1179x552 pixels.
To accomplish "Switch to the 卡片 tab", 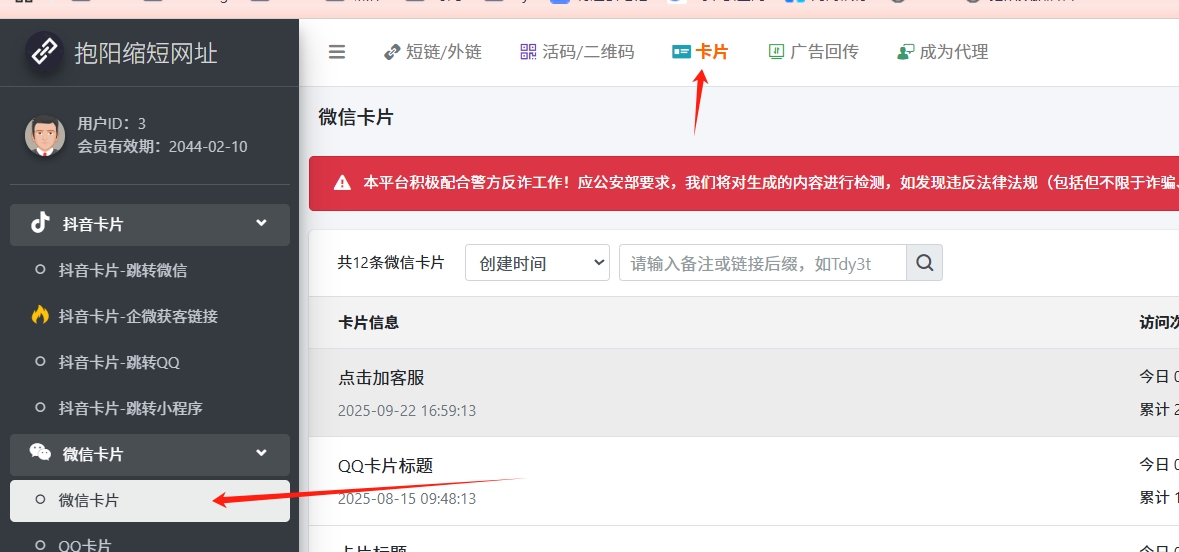I will pyautogui.click(x=700, y=52).
